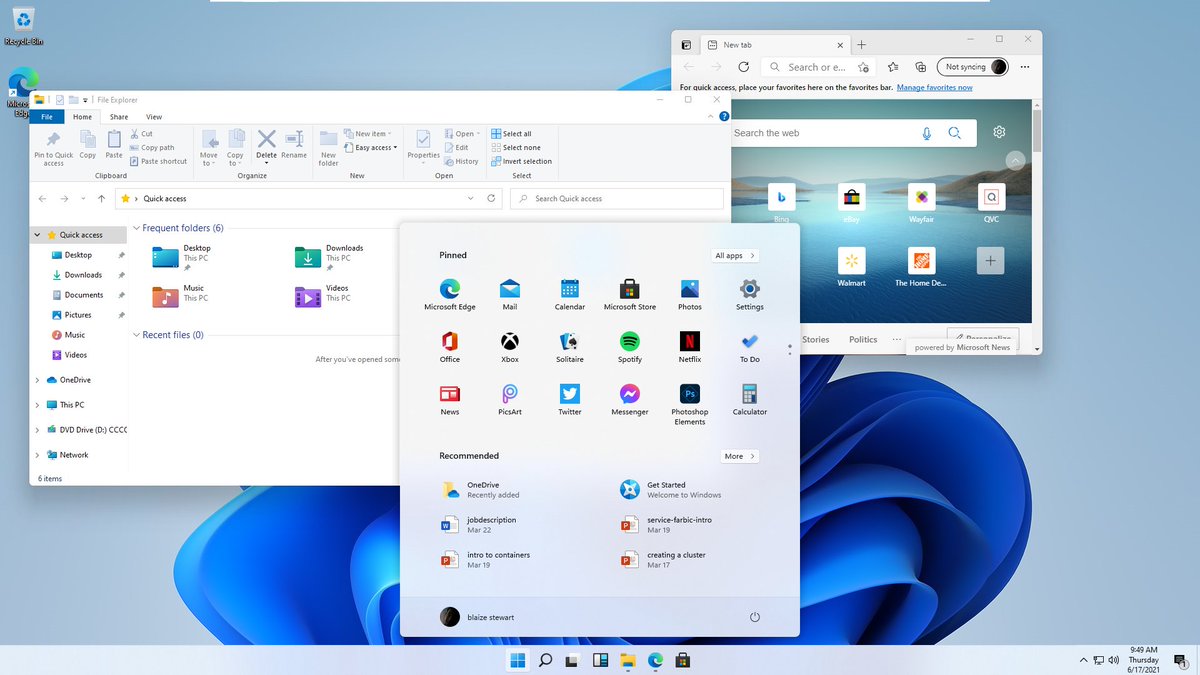Open Microsoft Edge from pinned apps
This screenshot has height=675, width=1200.
[x=450, y=294]
